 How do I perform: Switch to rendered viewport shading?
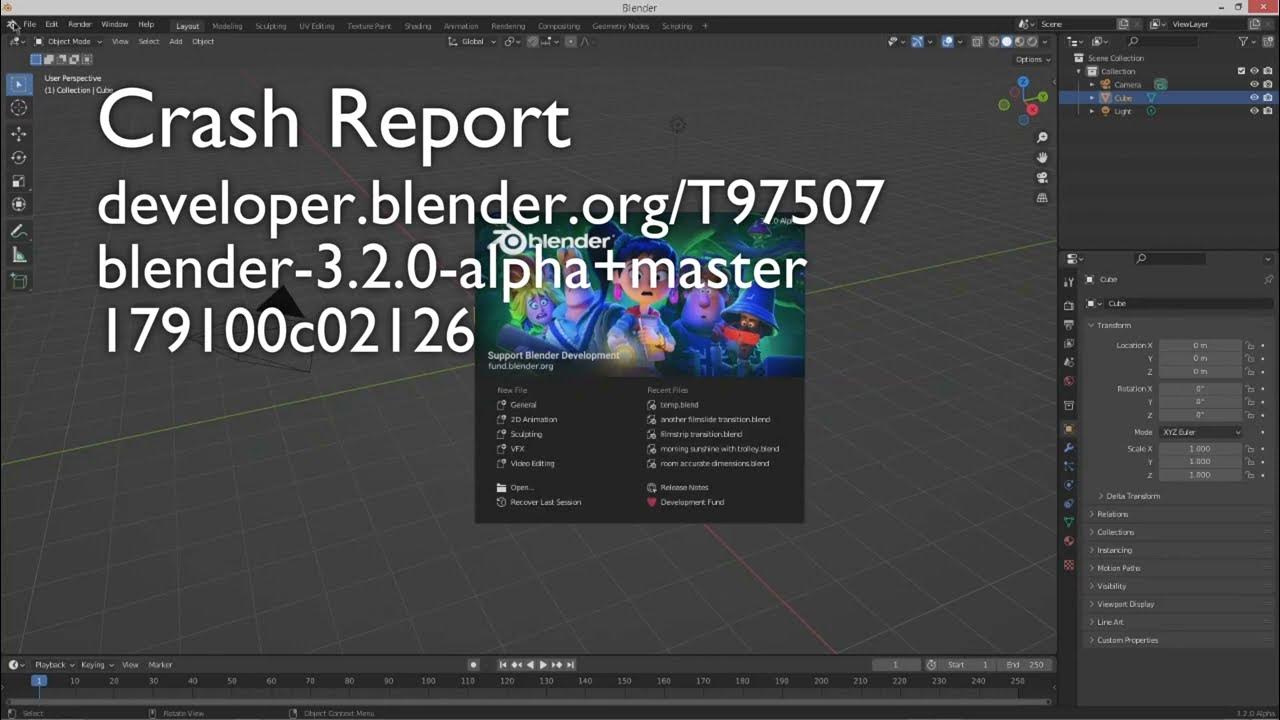click(1033, 41)
